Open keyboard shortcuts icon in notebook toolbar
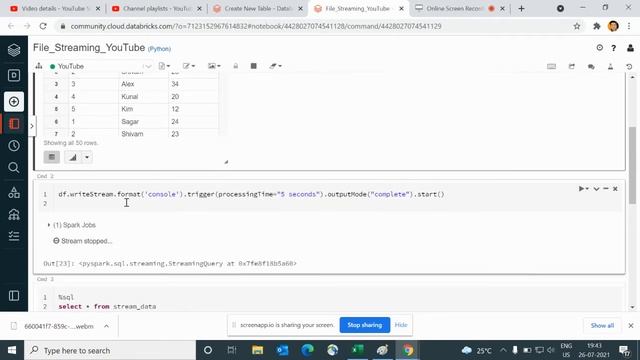640x360 pixels. [551, 66]
